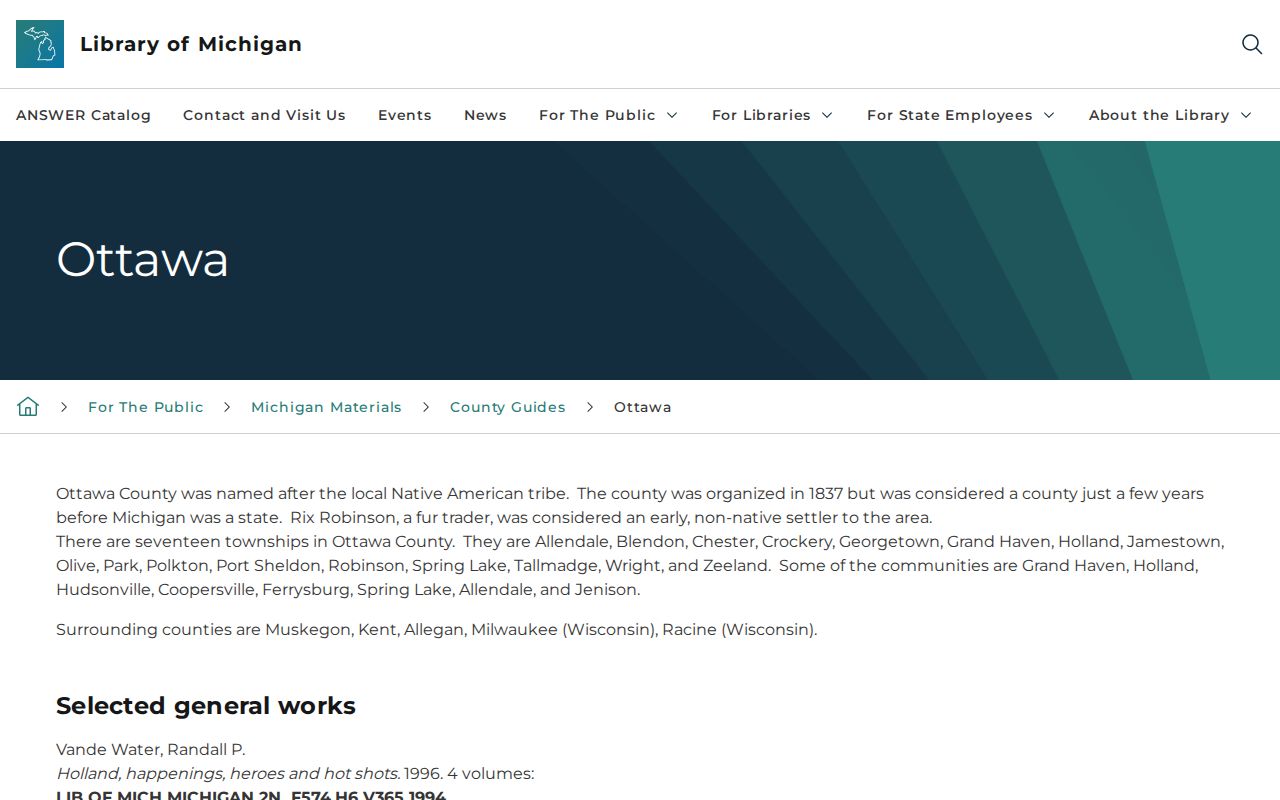This screenshot has height=800, width=1280.
Task: Follow the For The Public breadcrumb
Action: click(146, 407)
